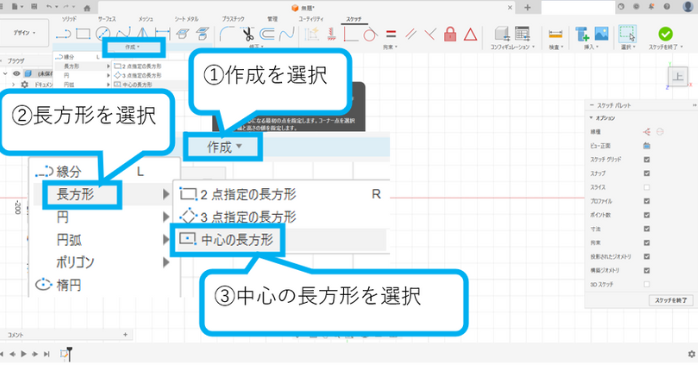This screenshot has height=365, width=698.
Task: Click the 上 face of the view cube
Action: 678,77
